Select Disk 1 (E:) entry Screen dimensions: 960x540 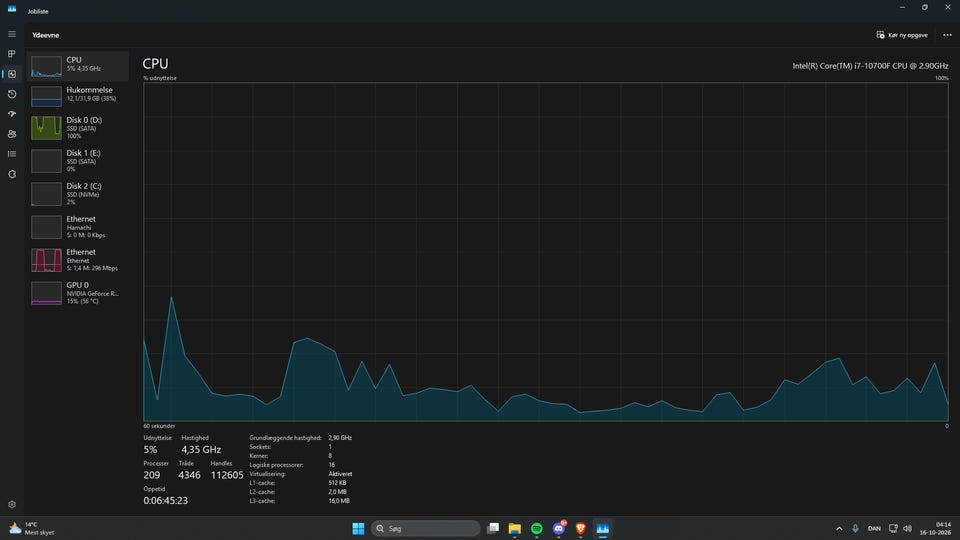click(78, 160)
